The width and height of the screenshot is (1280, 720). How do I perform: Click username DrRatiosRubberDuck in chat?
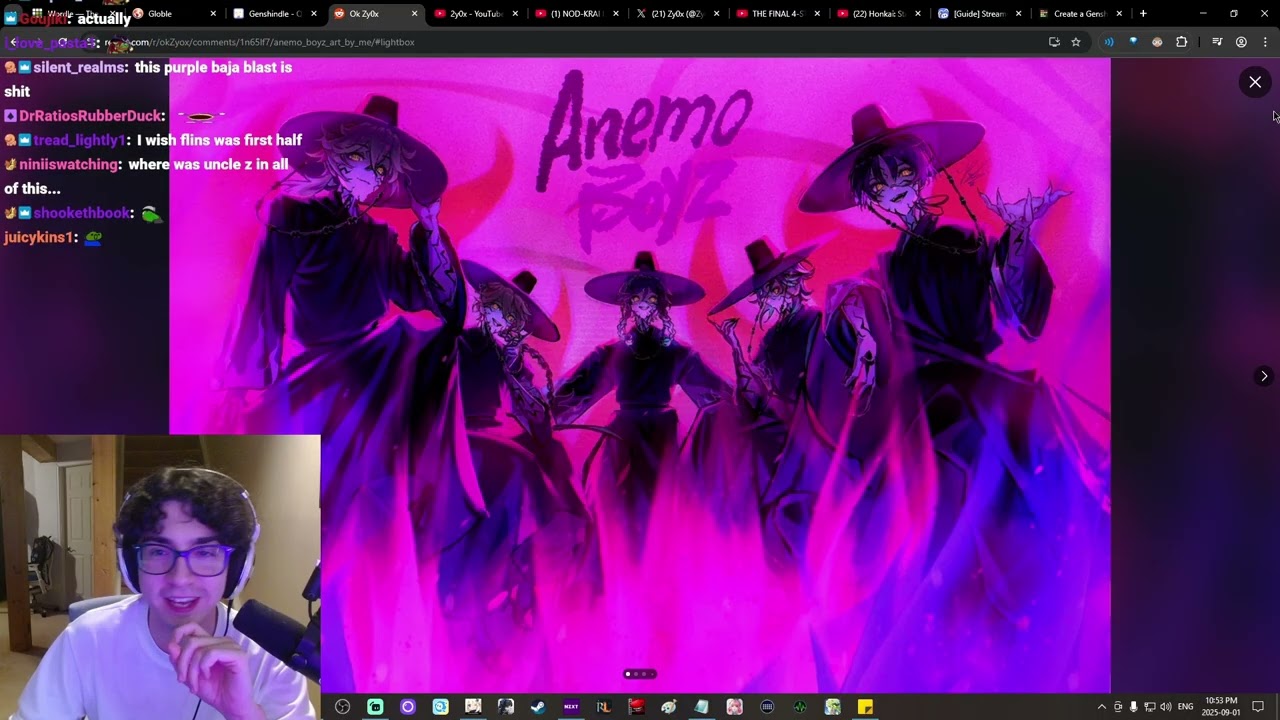[92, 116]
